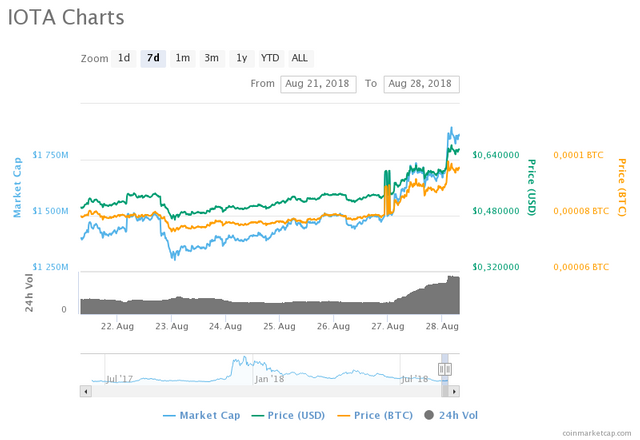Edit the From date field
This screenshot has height=440, width=640.
pos(318,84)
